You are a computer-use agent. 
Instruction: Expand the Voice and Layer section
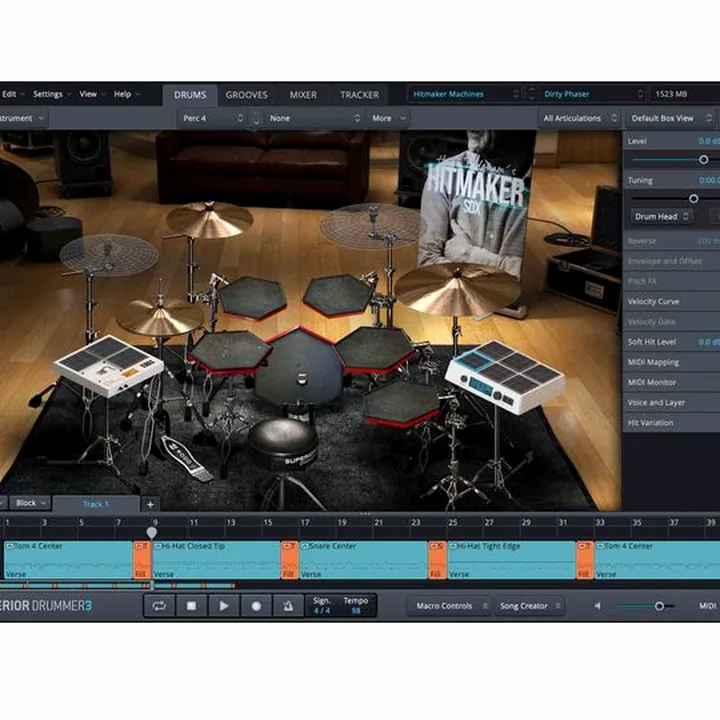(671, 403)
